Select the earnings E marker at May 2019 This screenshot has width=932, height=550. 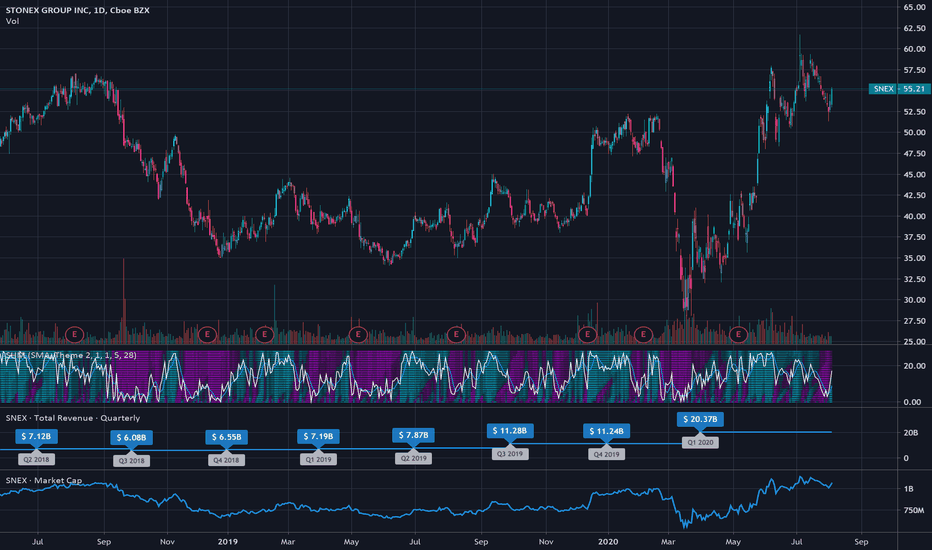[x=357, y=335]
